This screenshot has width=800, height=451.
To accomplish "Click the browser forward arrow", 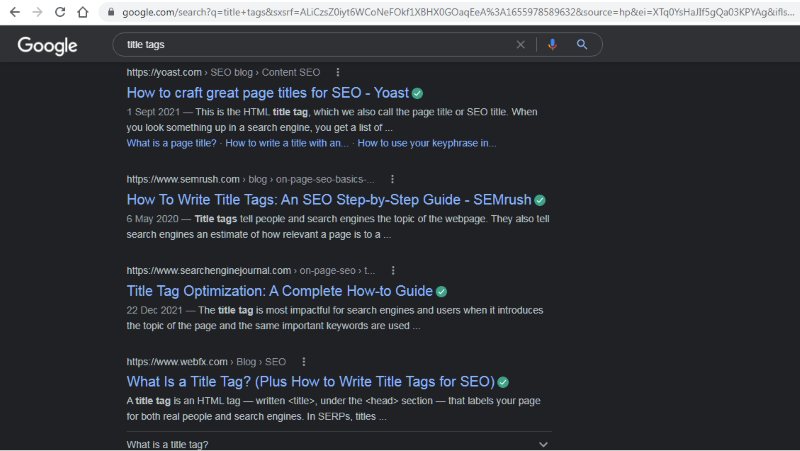I will point(37,12).
